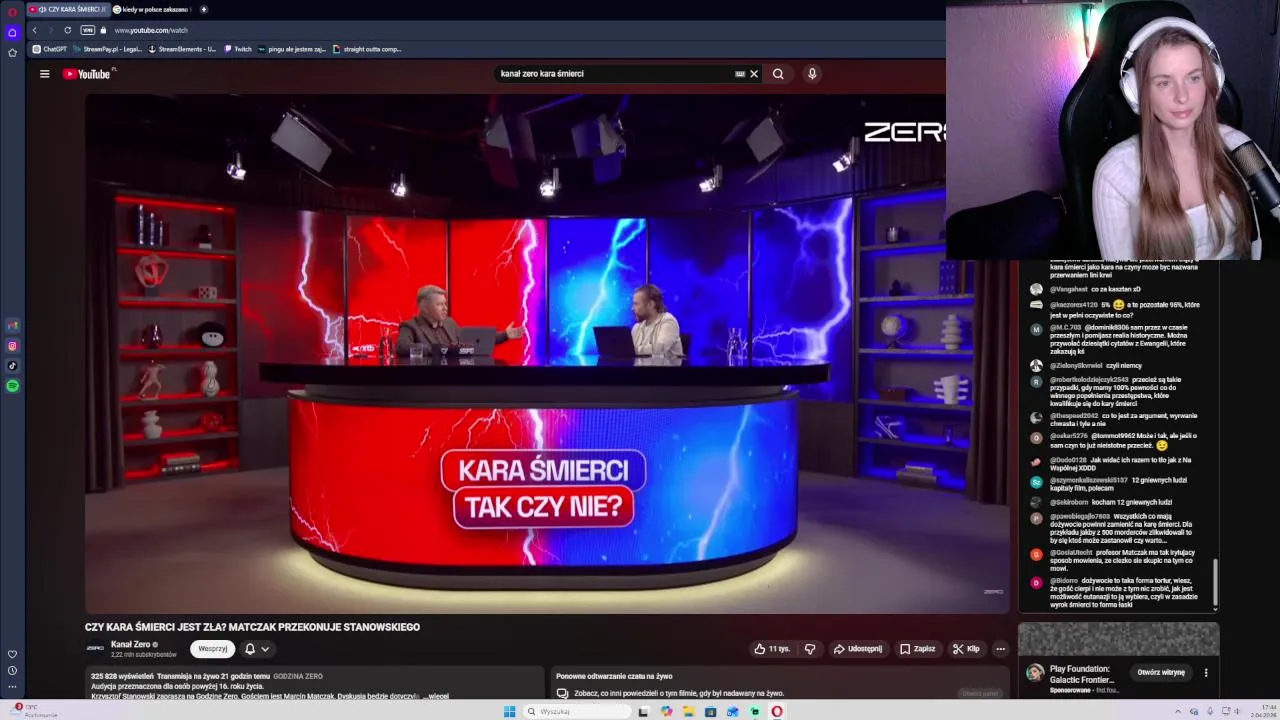Image resolution: width=1280 pixels, height=720 pixels.
Task: Open the Opera sidebar history clock icon
Action: (x=12, y=670)
